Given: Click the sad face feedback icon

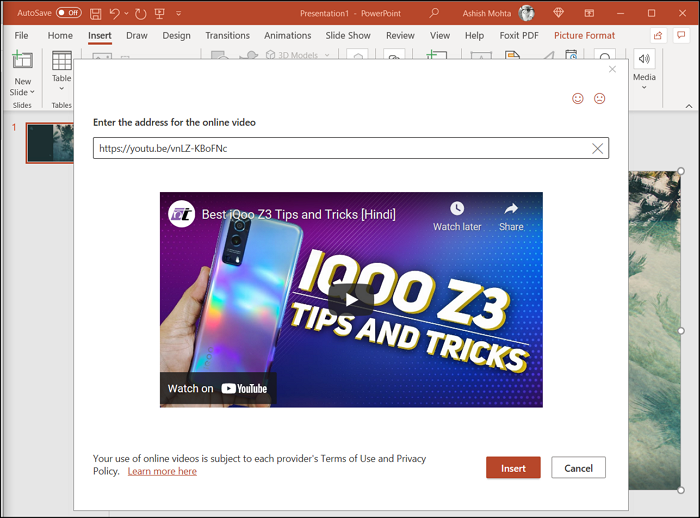Looking at the screenshot, I should [x=600, y=98].
